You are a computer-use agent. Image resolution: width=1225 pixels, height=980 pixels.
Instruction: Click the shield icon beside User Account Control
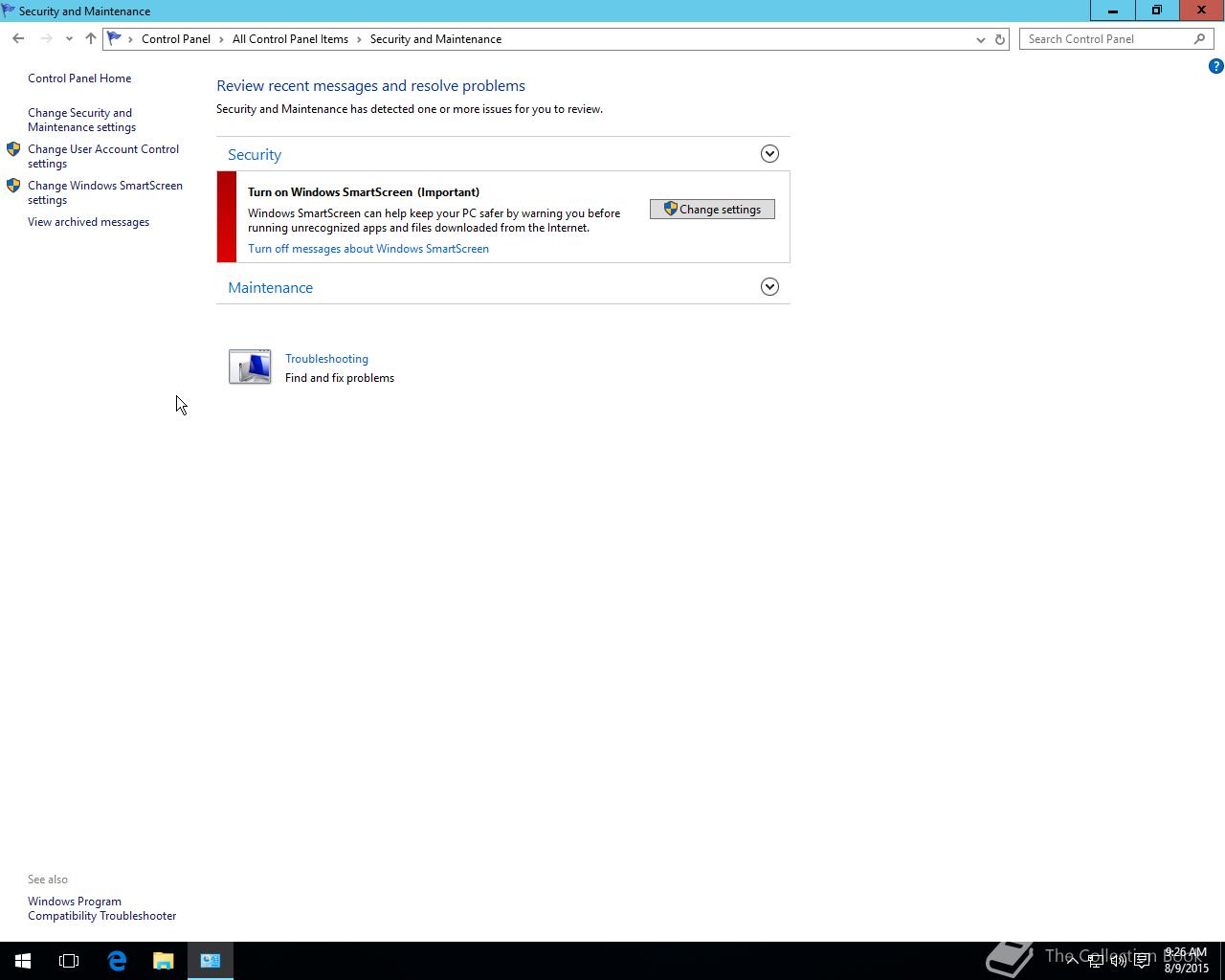[x=13, y=149]
